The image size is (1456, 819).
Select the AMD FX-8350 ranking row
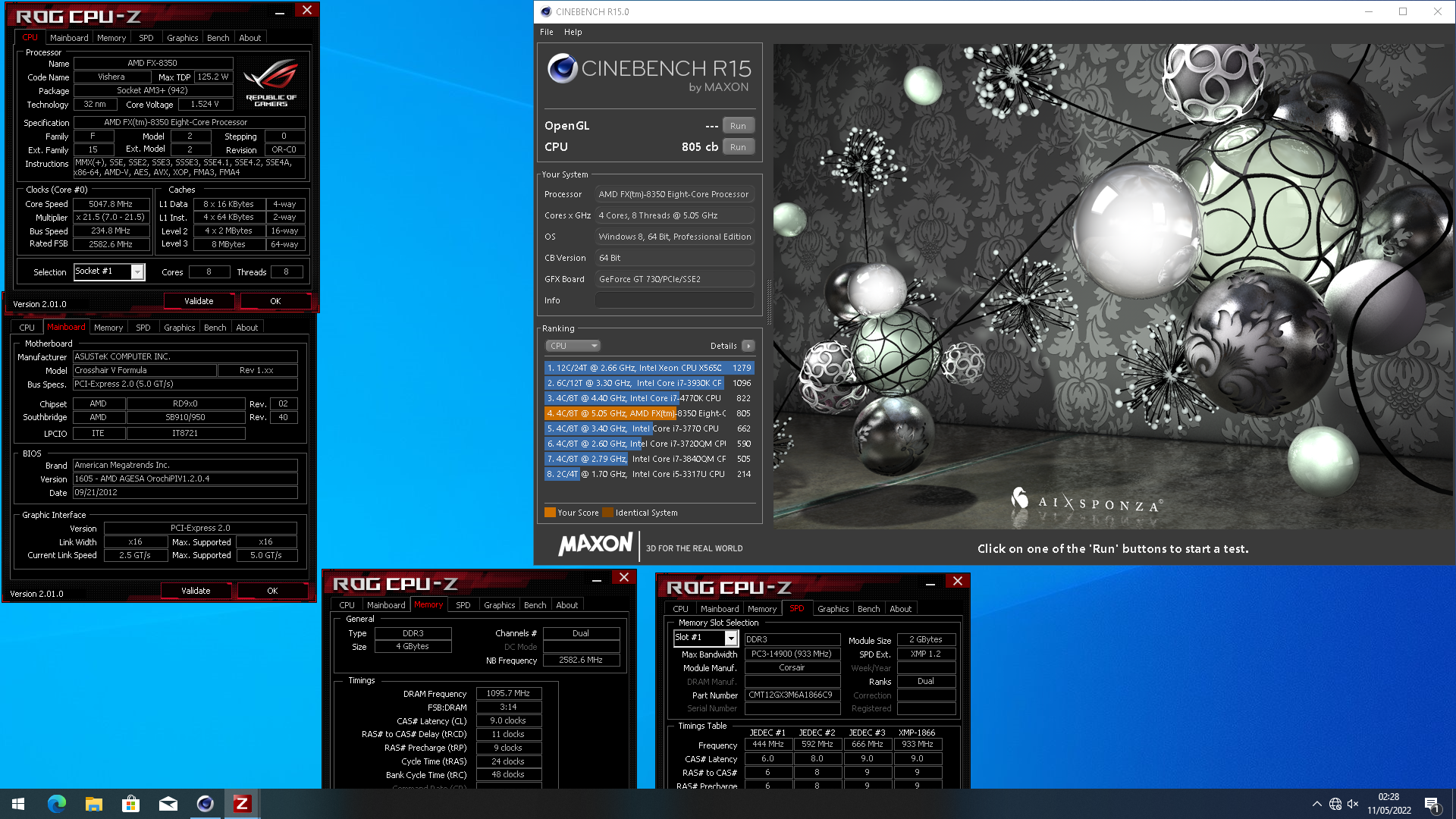tap(649, 413)
